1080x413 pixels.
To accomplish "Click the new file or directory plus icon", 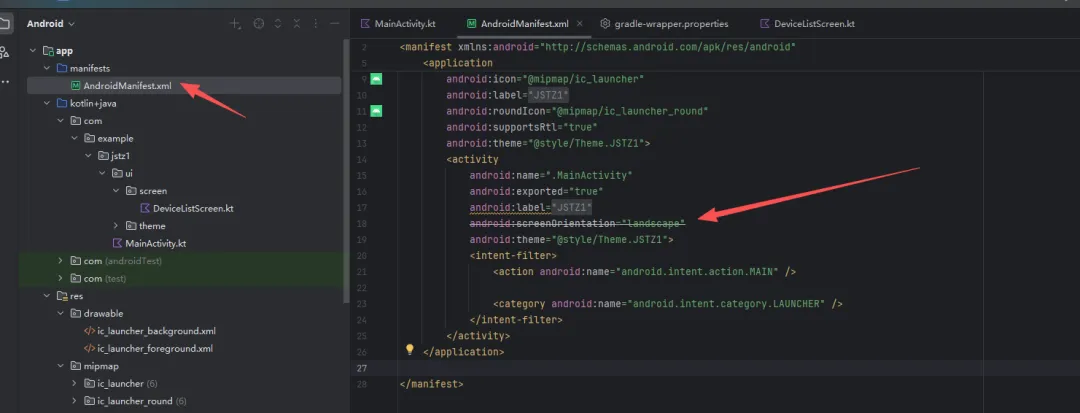I will pos(235,24).
